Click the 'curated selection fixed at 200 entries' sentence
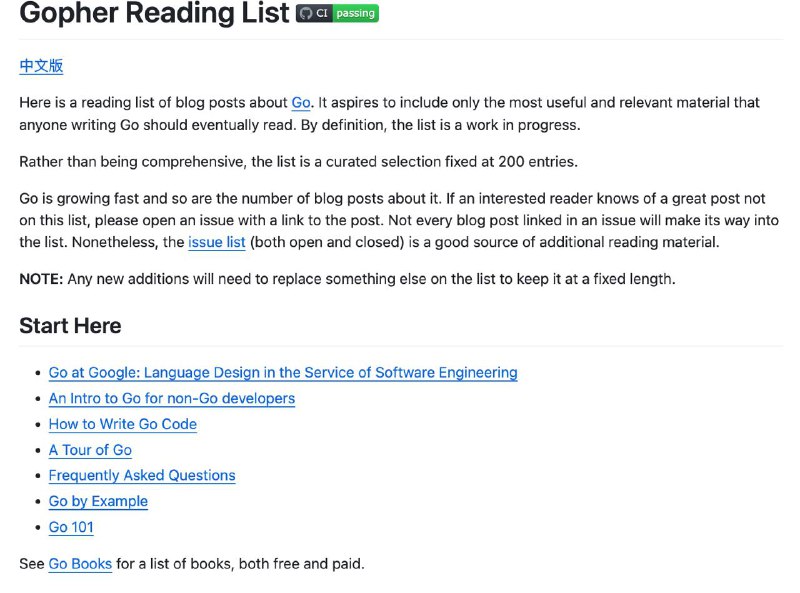The image size is (800, 593). [298, 162]
